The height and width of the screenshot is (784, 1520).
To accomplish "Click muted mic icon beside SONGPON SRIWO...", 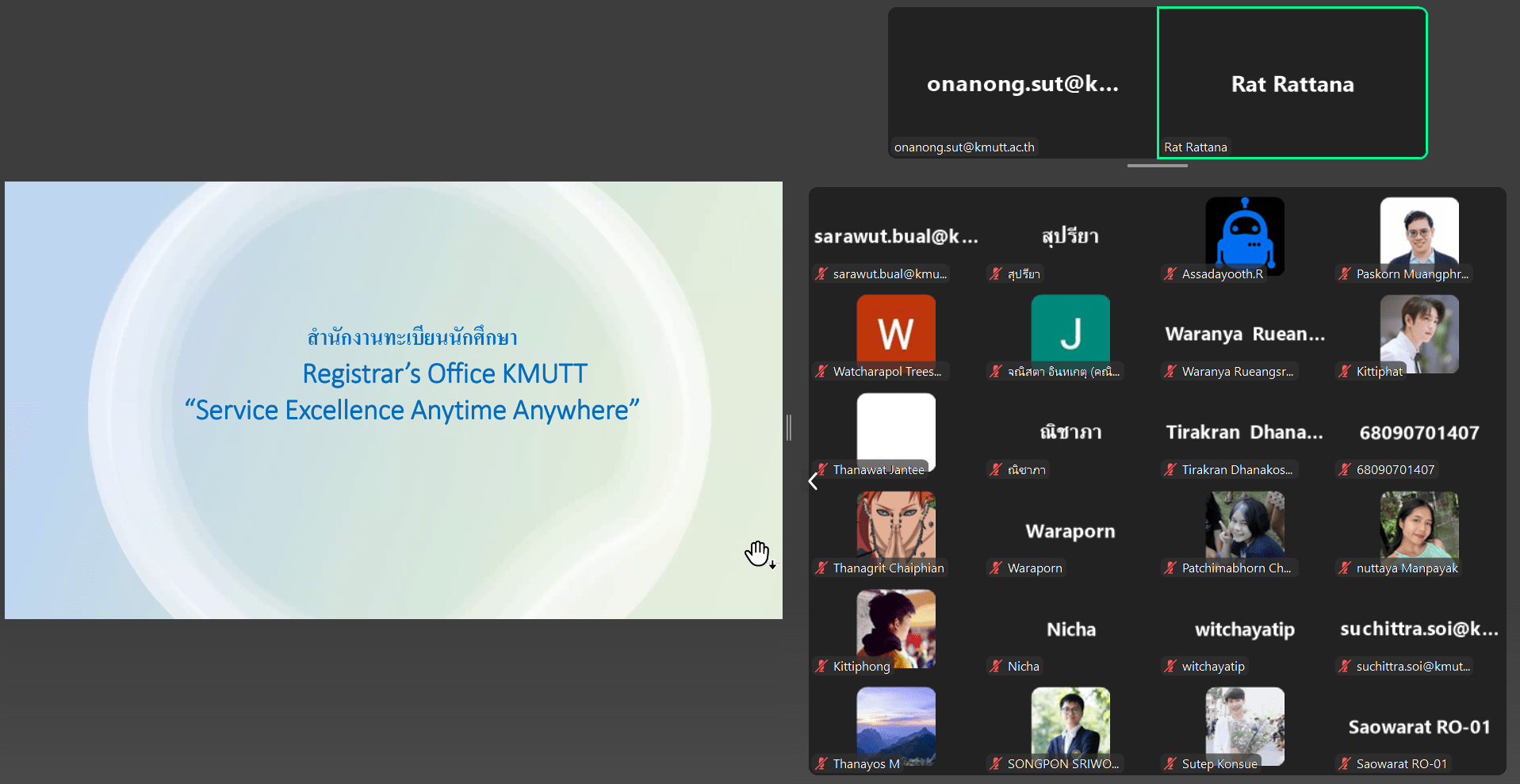I will click(x=996, y=764).
